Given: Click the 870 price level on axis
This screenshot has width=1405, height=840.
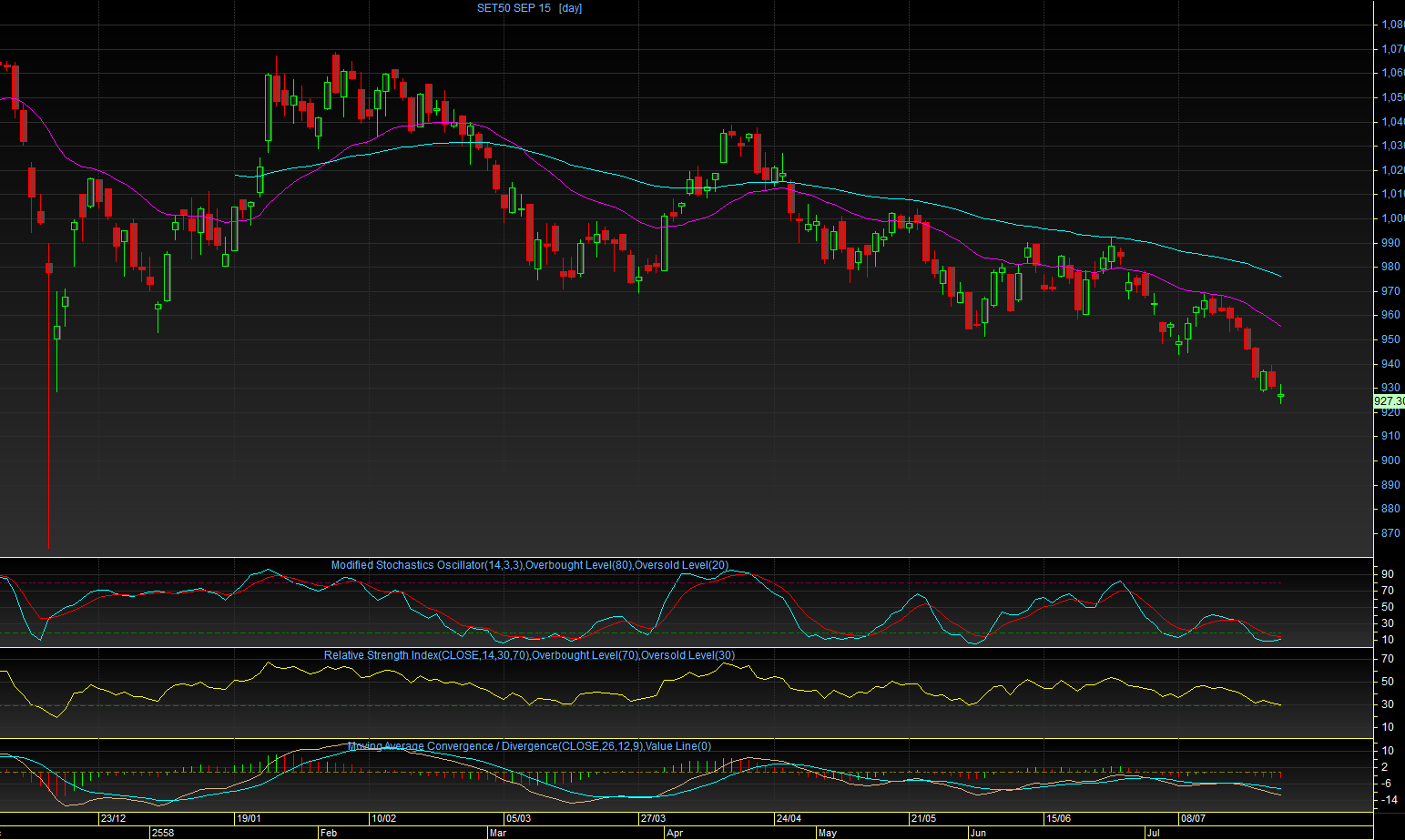Looking at the screenshot, I should click(1391, 533).
